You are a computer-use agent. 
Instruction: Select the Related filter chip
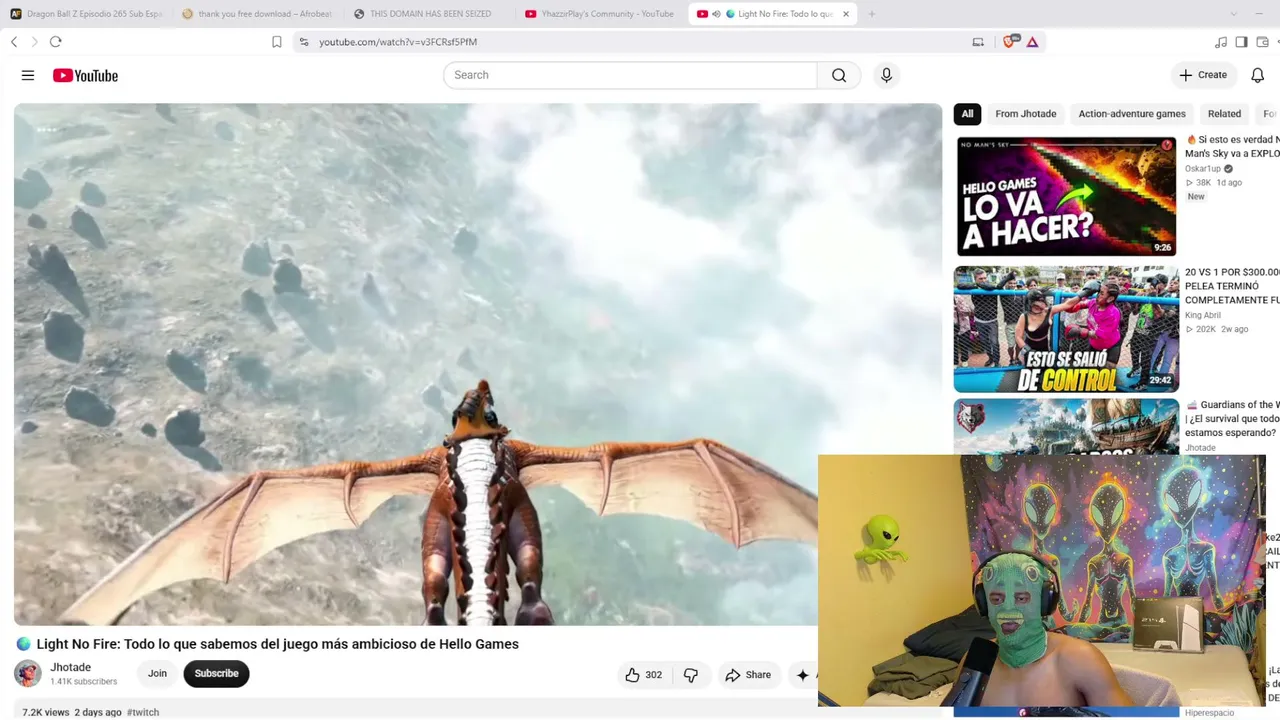(x=1224, y=114)
